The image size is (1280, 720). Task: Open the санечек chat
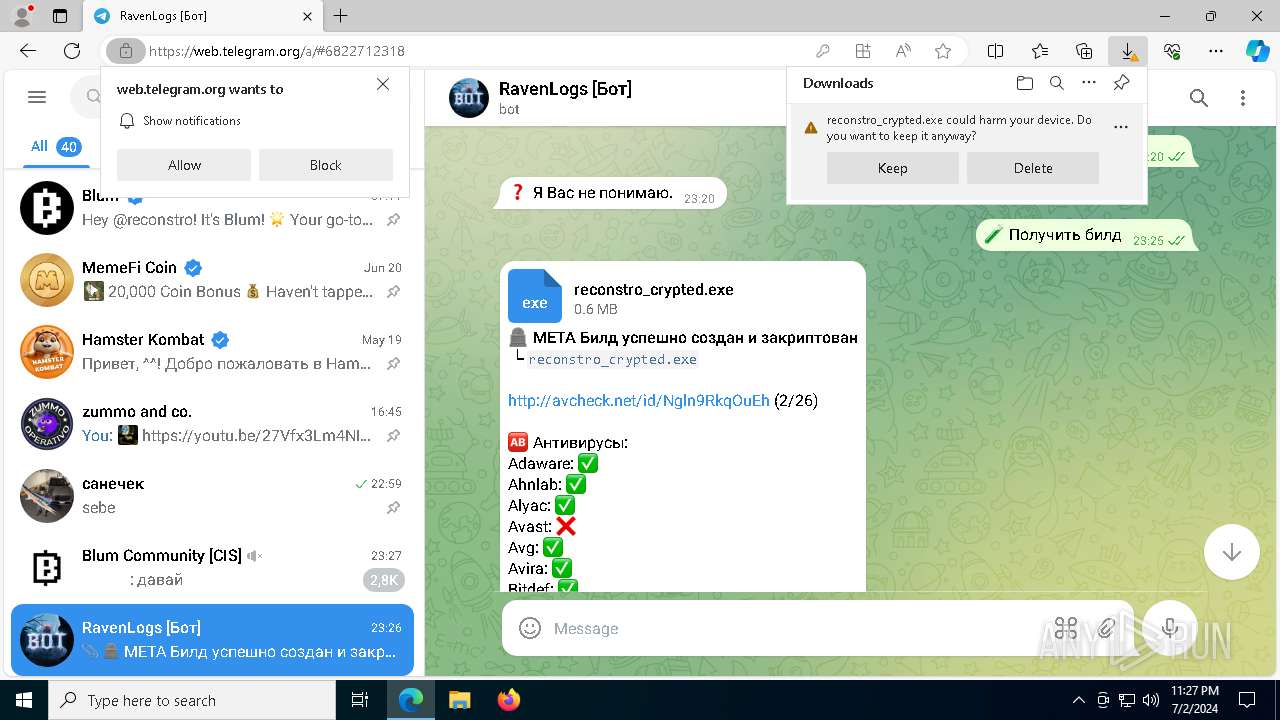pos(212,496)
